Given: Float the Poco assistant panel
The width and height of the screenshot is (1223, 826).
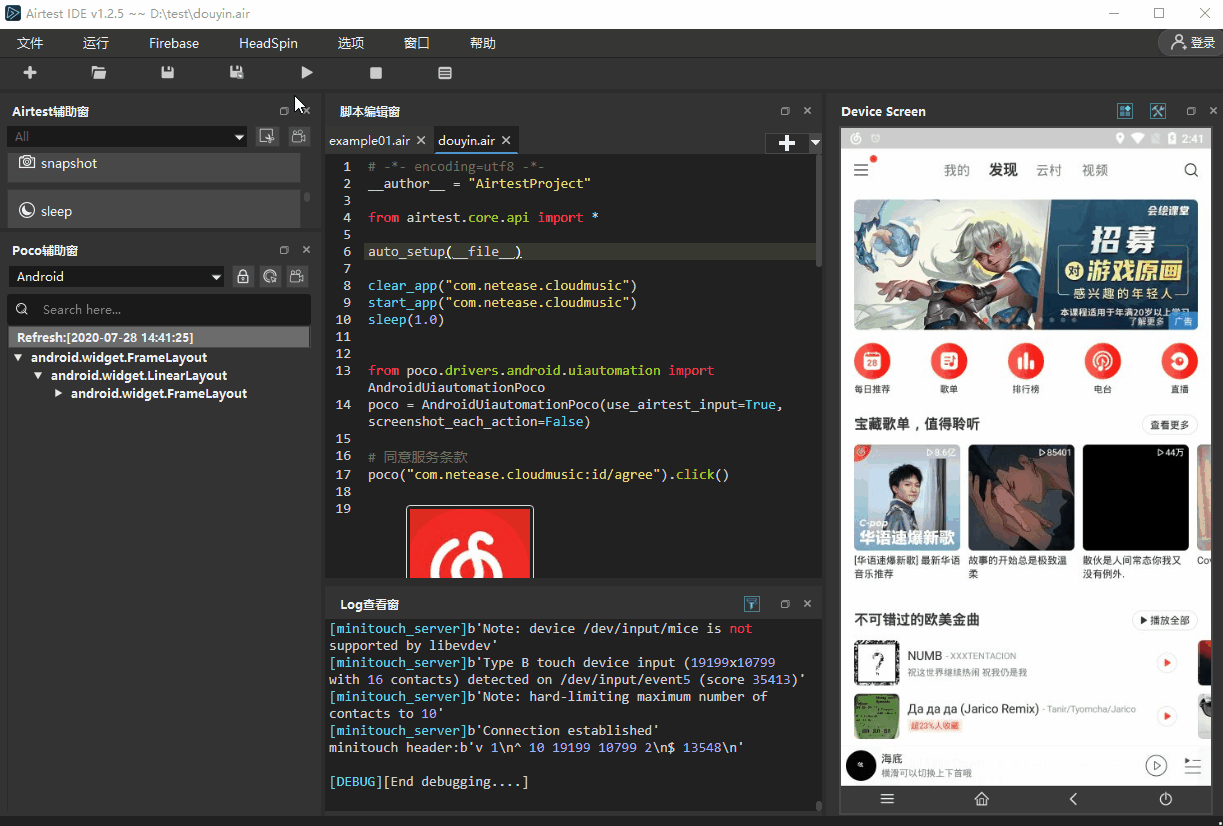Looking at the screenshot, I should 284,250.
